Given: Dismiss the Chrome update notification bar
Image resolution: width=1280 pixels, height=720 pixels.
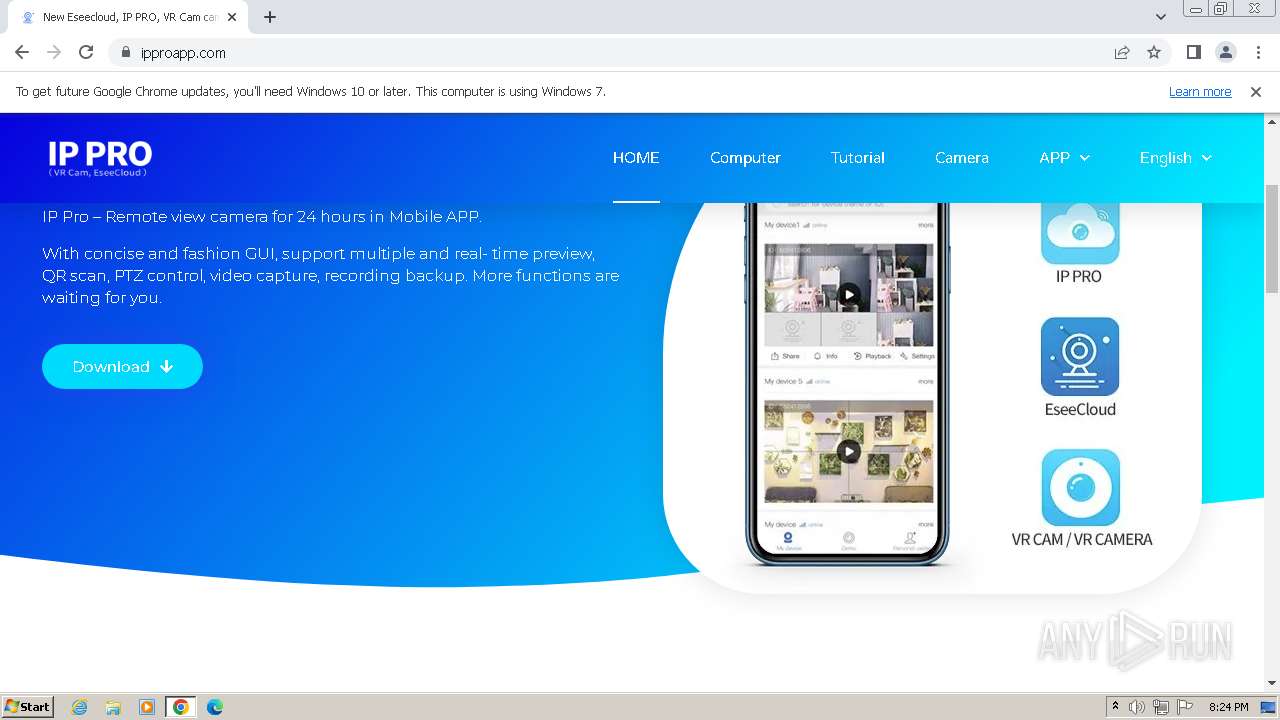Looking at the screenshot, I should 1256,91.
